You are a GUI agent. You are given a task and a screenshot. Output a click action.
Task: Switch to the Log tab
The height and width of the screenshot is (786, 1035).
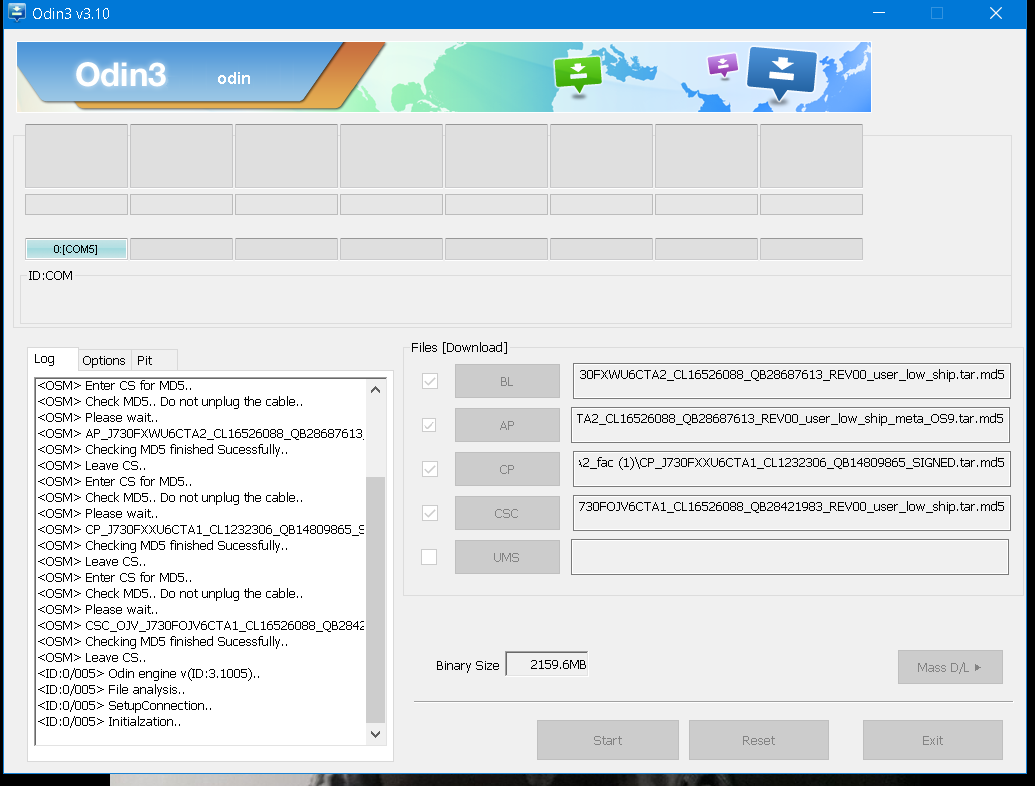pyautogui.click(x=52, y=359)
